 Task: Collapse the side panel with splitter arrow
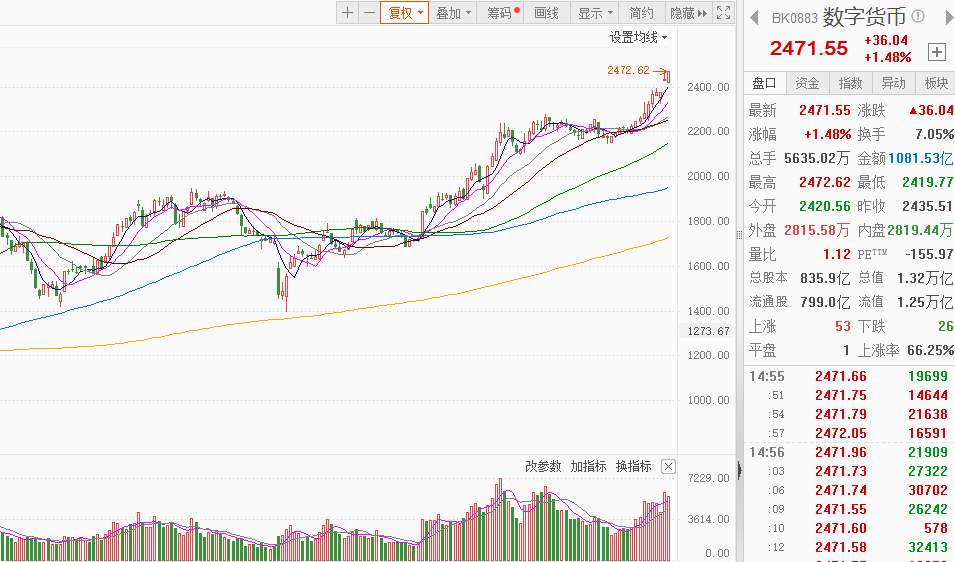click(742, 470)
